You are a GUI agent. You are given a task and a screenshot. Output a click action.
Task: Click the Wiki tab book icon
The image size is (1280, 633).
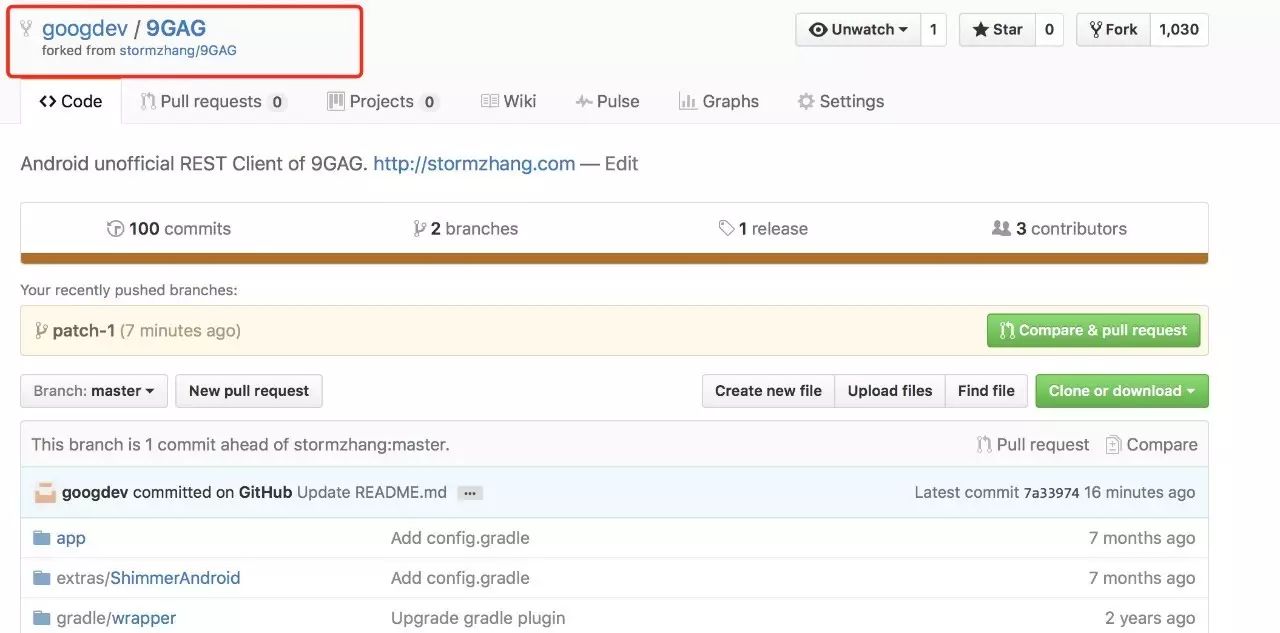pyautogui.click(x=490, y=101)
